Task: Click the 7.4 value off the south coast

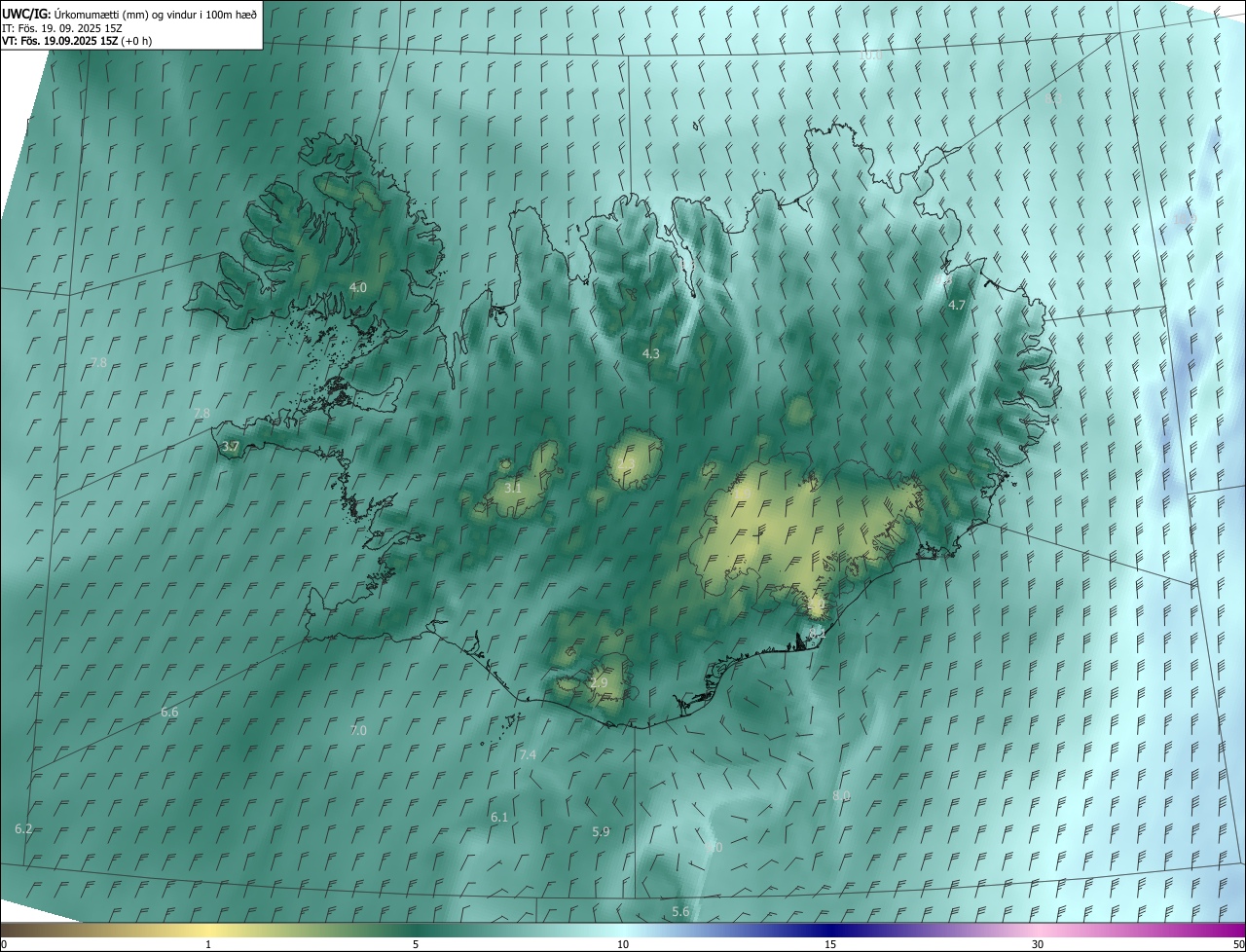Action: point(528,754)
